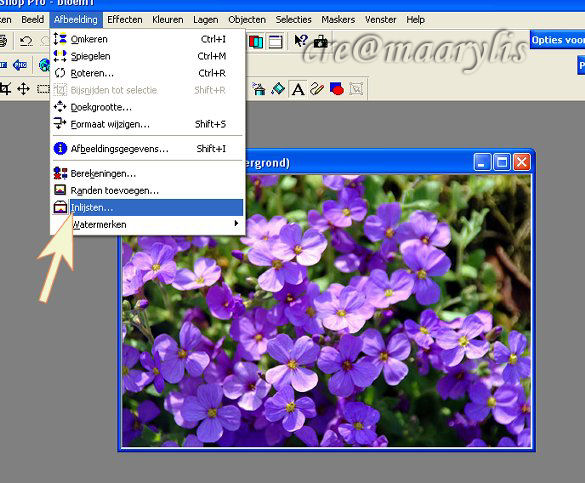Open the Selecties menu

pyautogui.click(x=293, y=19)
